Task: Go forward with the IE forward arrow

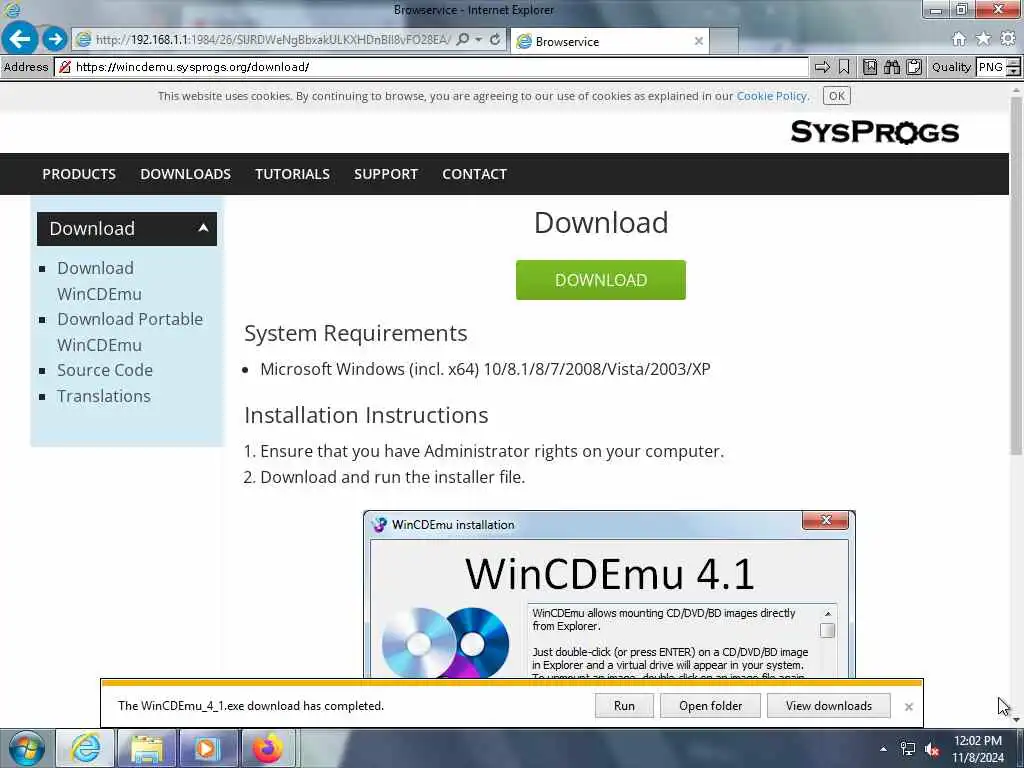Action: (55, 40)
